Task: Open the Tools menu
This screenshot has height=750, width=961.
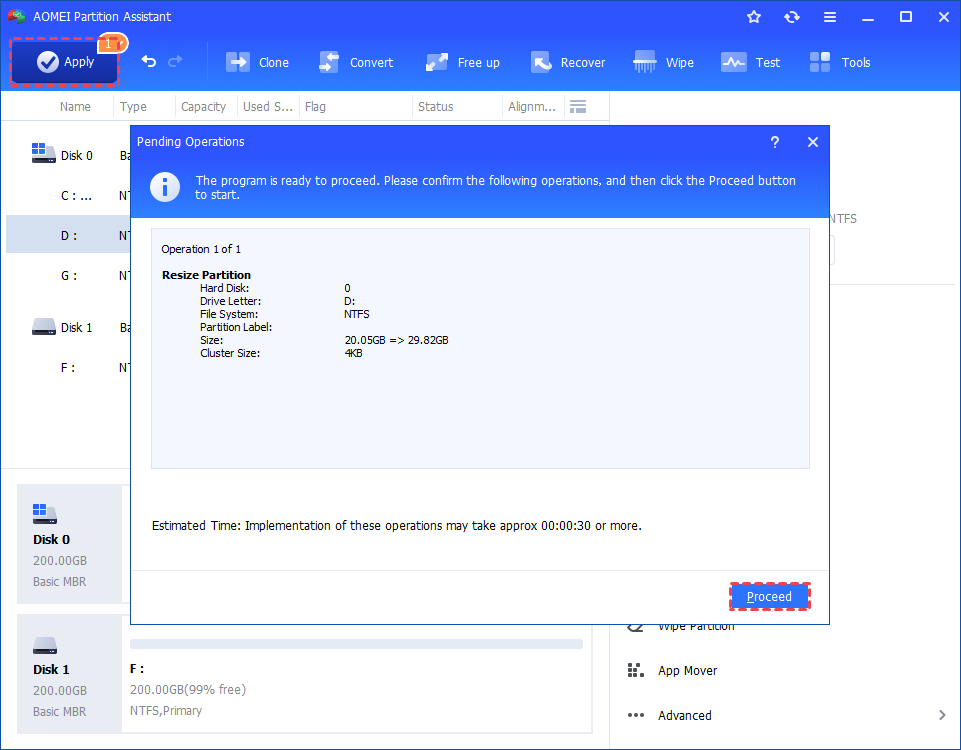Action: coord(840,62)
